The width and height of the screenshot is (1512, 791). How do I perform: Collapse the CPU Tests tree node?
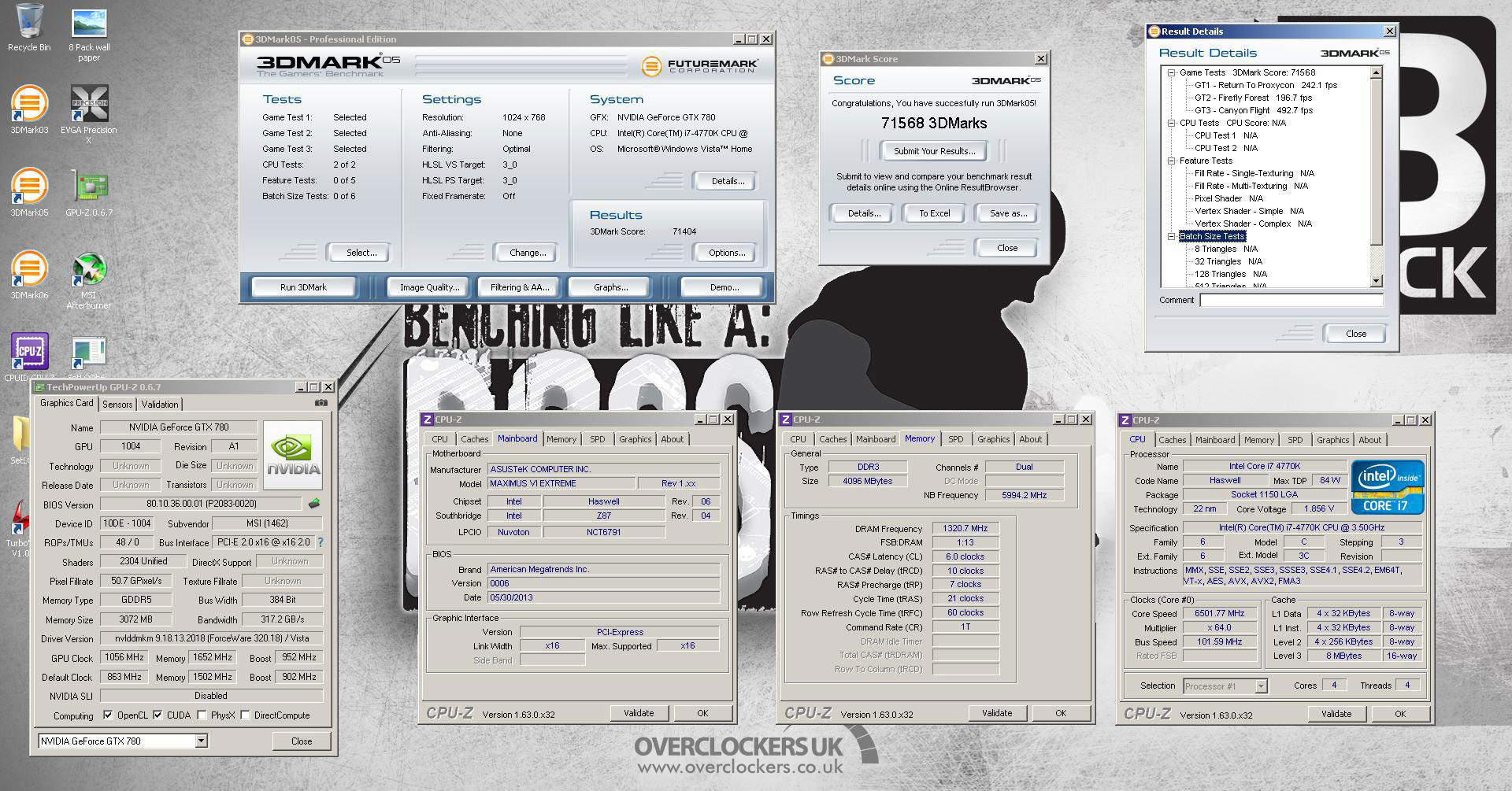click(x=1172, y=123)
